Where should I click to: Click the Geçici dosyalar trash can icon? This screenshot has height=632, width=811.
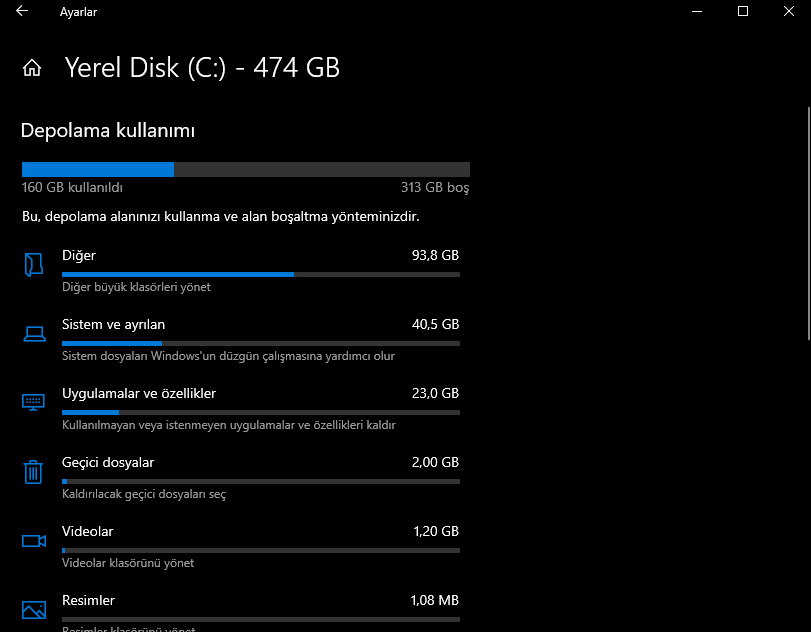point(34,471)
